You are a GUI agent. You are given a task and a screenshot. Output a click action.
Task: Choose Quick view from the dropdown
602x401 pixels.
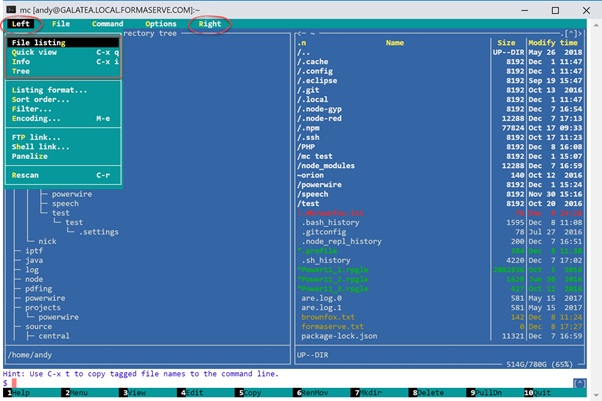[x=34, y=52]
